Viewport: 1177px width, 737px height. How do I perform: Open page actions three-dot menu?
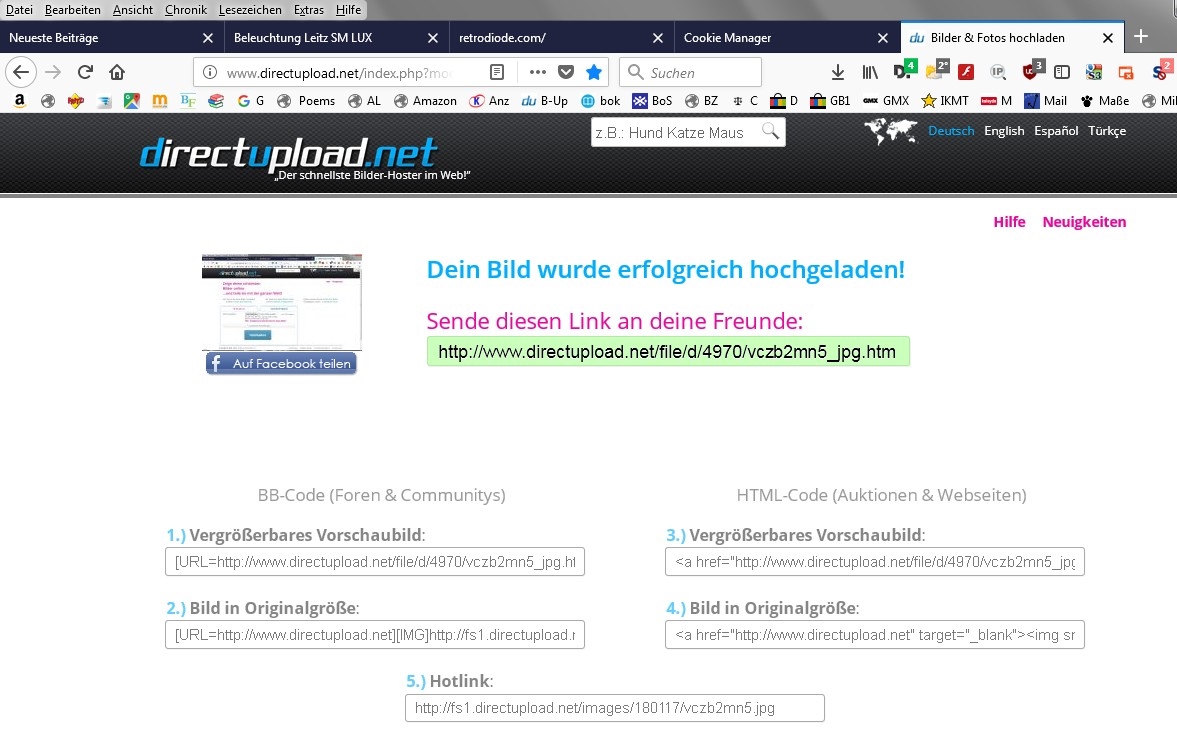pyautogui.click(x=538, y=72)
